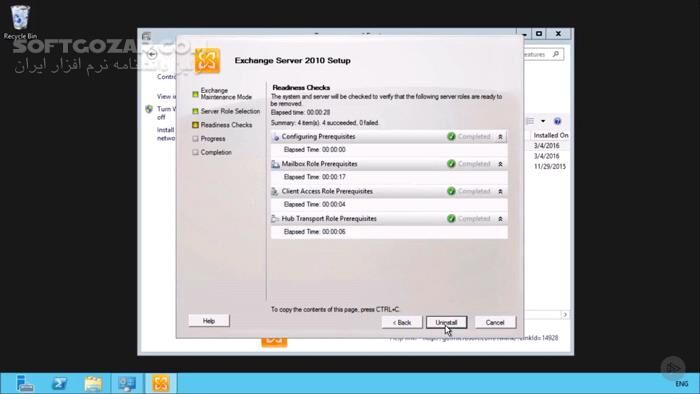Viewport: 700px width, 394px height.
Task: Click green checkmark beside Client Access Role
Action: (x=451, y=191)
